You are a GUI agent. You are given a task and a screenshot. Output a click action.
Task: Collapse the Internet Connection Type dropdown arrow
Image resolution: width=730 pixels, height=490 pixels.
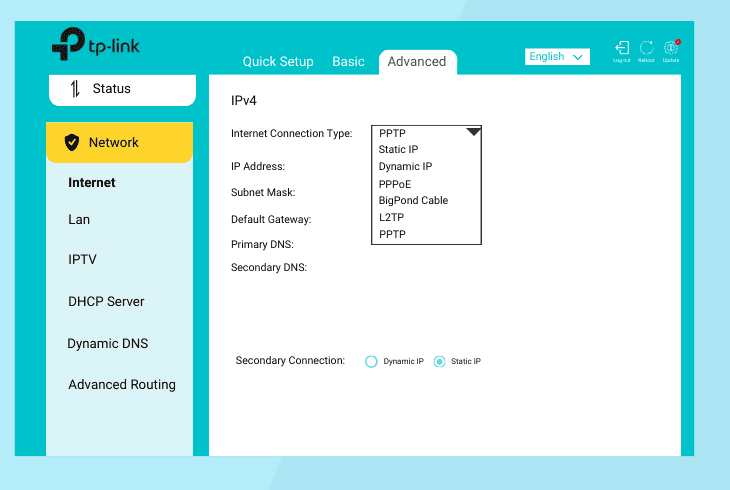(473, 132)
